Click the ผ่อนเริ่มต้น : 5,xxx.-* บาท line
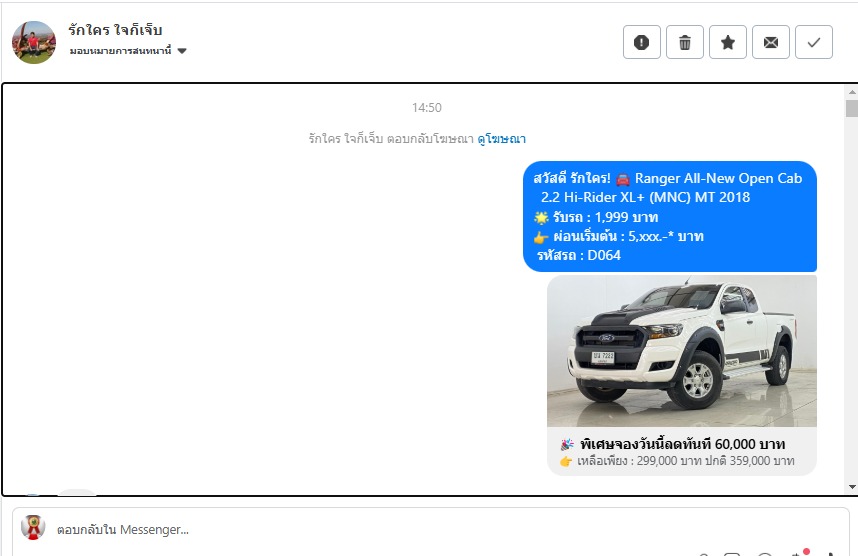The image size is (858, 556). [x=628, y=236]
